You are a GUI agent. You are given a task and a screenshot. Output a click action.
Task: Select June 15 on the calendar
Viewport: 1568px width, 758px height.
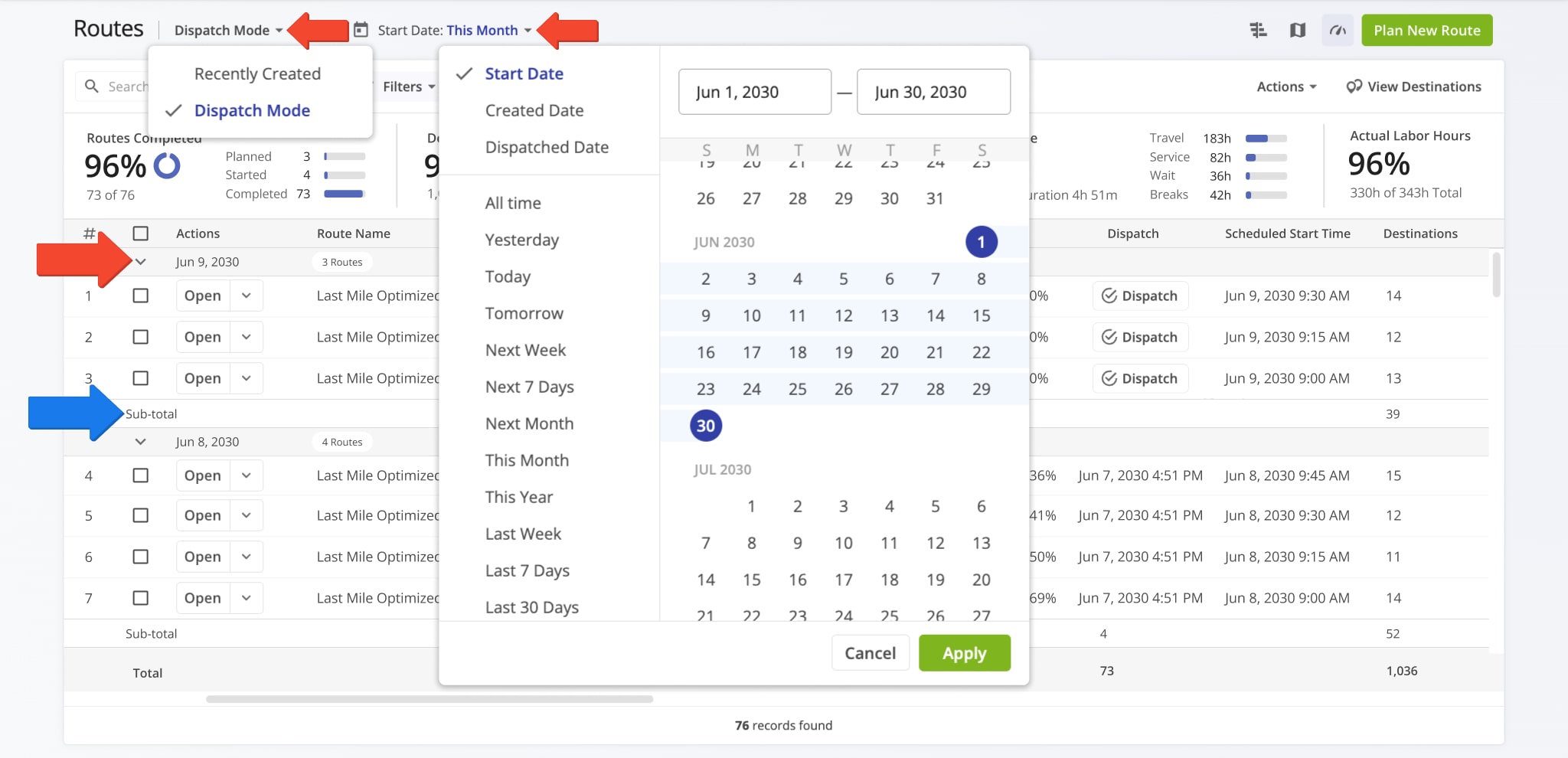pyautogui.click(x=981, y=315)
